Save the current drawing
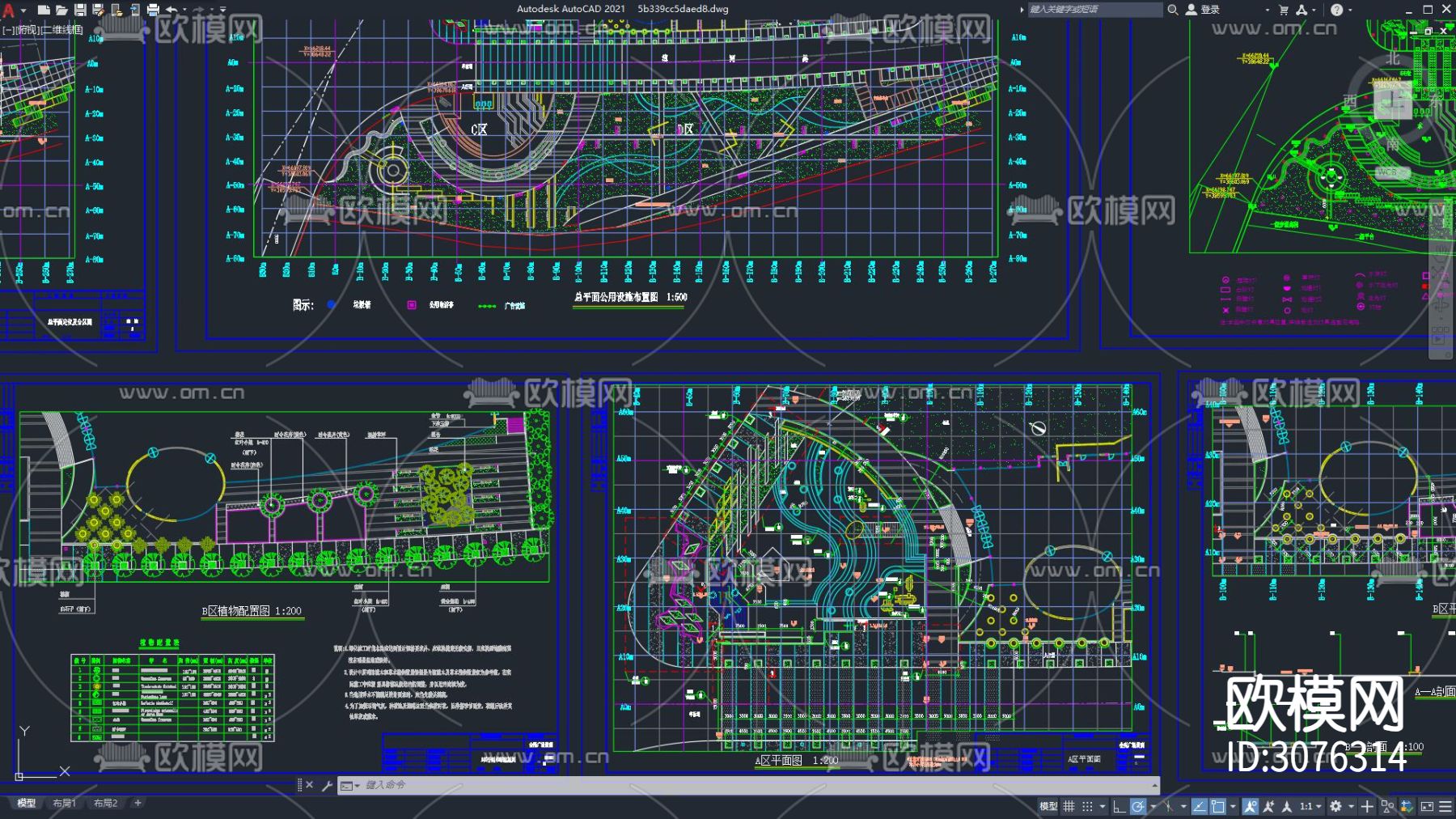 click(80, 10)
